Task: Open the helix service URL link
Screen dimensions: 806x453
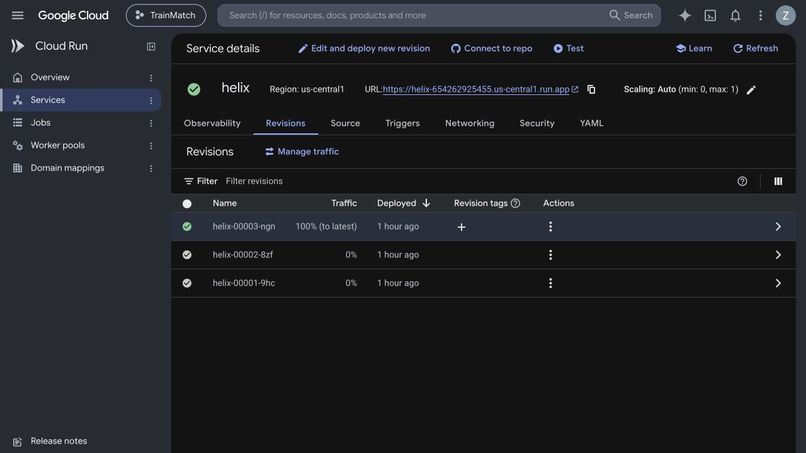Action: [x=476, y=89]
